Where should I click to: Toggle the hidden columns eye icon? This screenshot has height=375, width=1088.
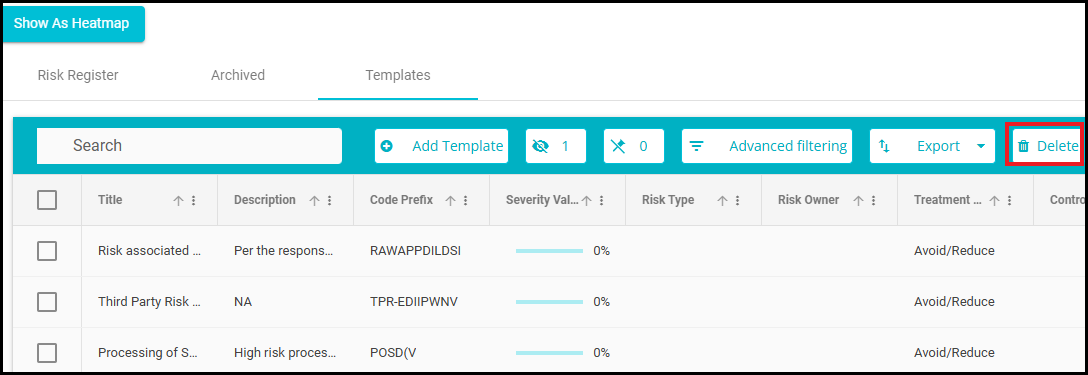pyautogui.click(x=540, y=147)
